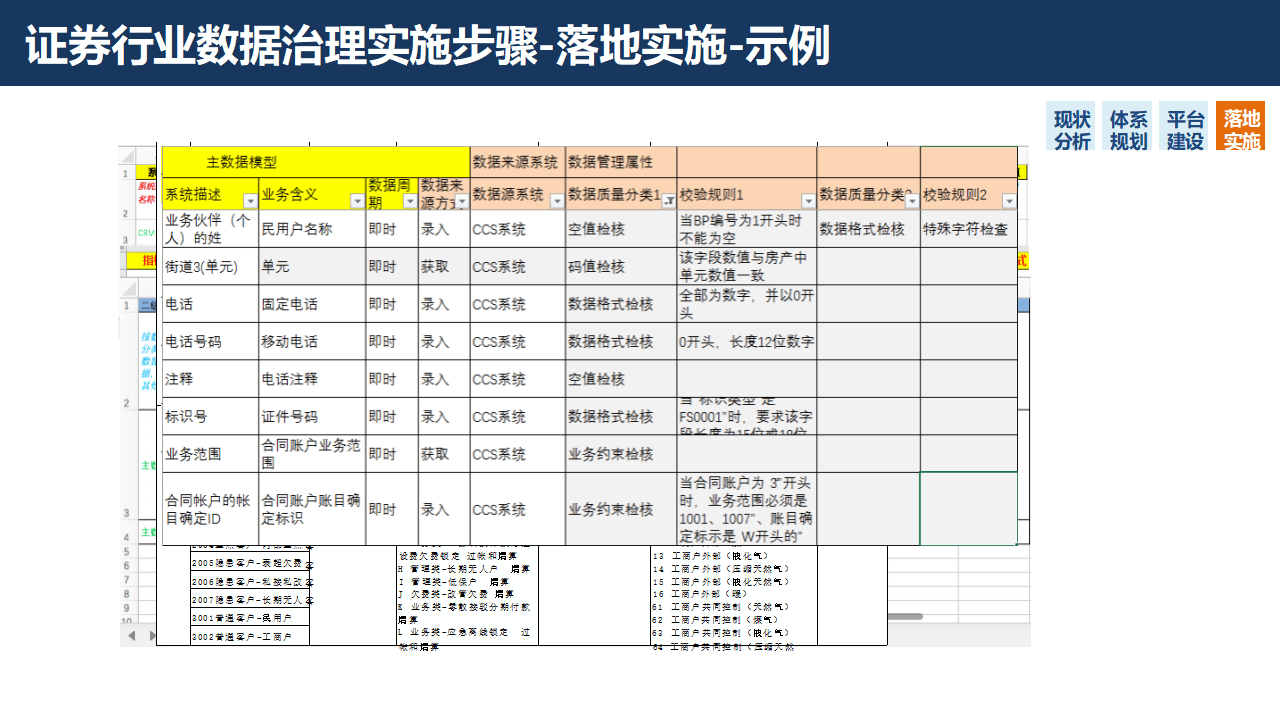1280x720 pixels.
Task: Switch to the 平台建设 tab
Action: (x=1185, y=128)
